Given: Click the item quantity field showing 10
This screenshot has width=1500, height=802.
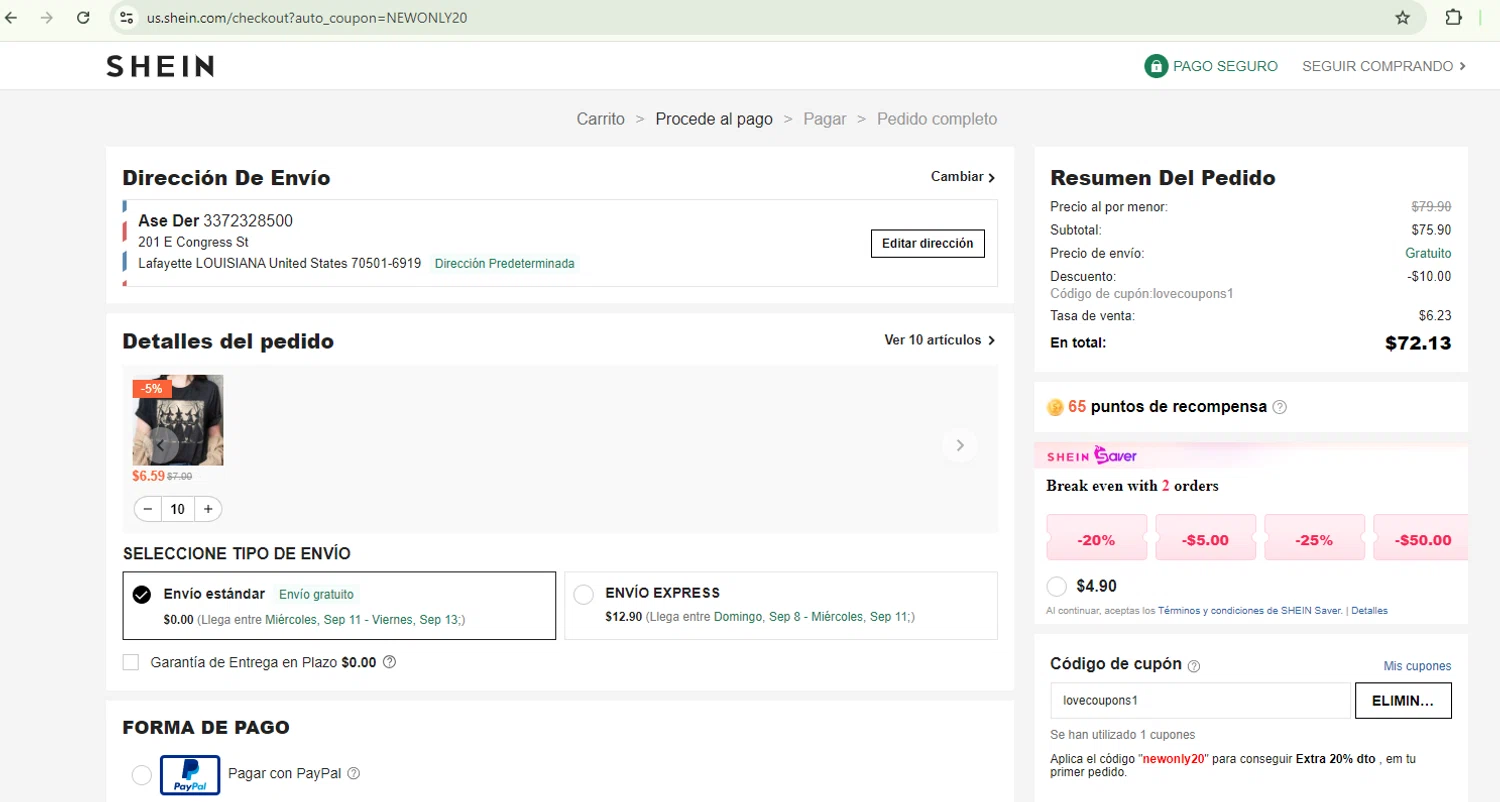Looking at the screenshot, I should [x=178, y=509].
